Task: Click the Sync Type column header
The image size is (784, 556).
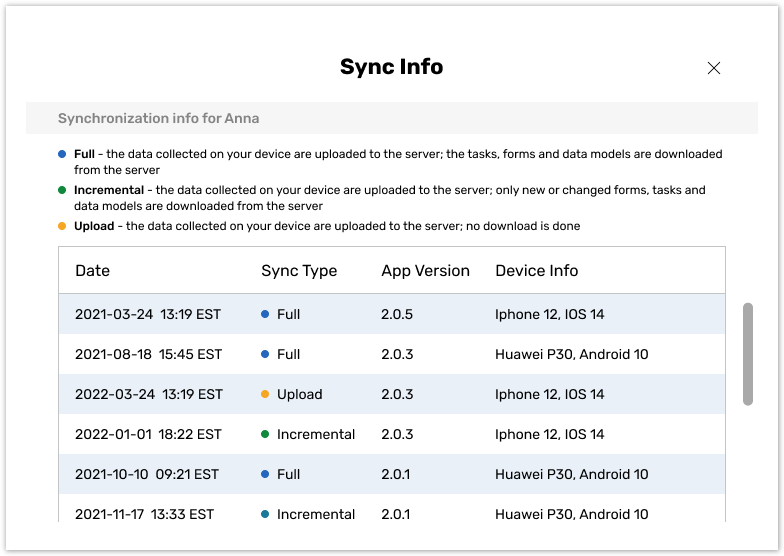Action: 299,271
